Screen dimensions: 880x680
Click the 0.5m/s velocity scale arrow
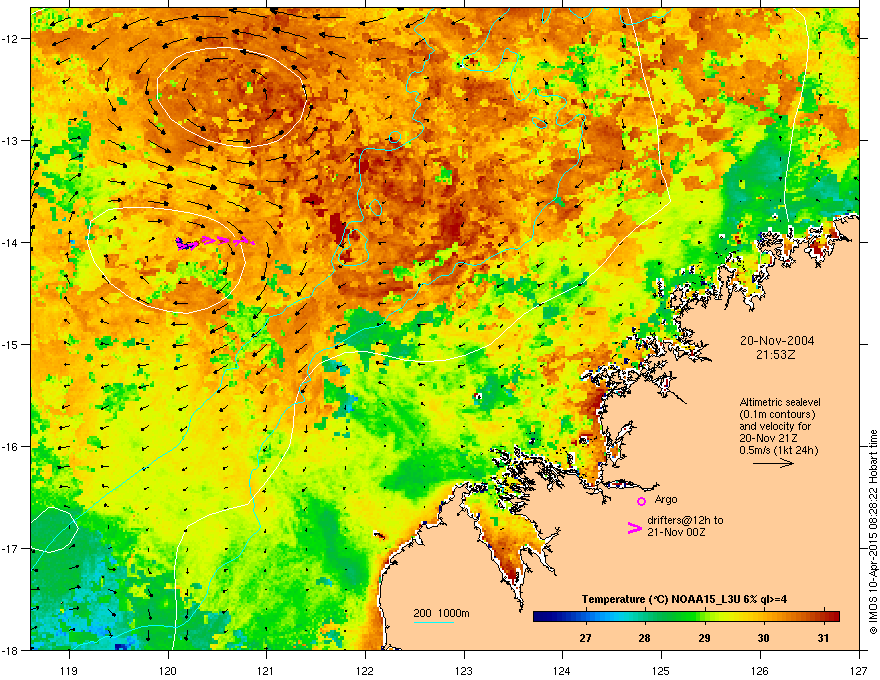pyautogui.click(x=773, y=463)
